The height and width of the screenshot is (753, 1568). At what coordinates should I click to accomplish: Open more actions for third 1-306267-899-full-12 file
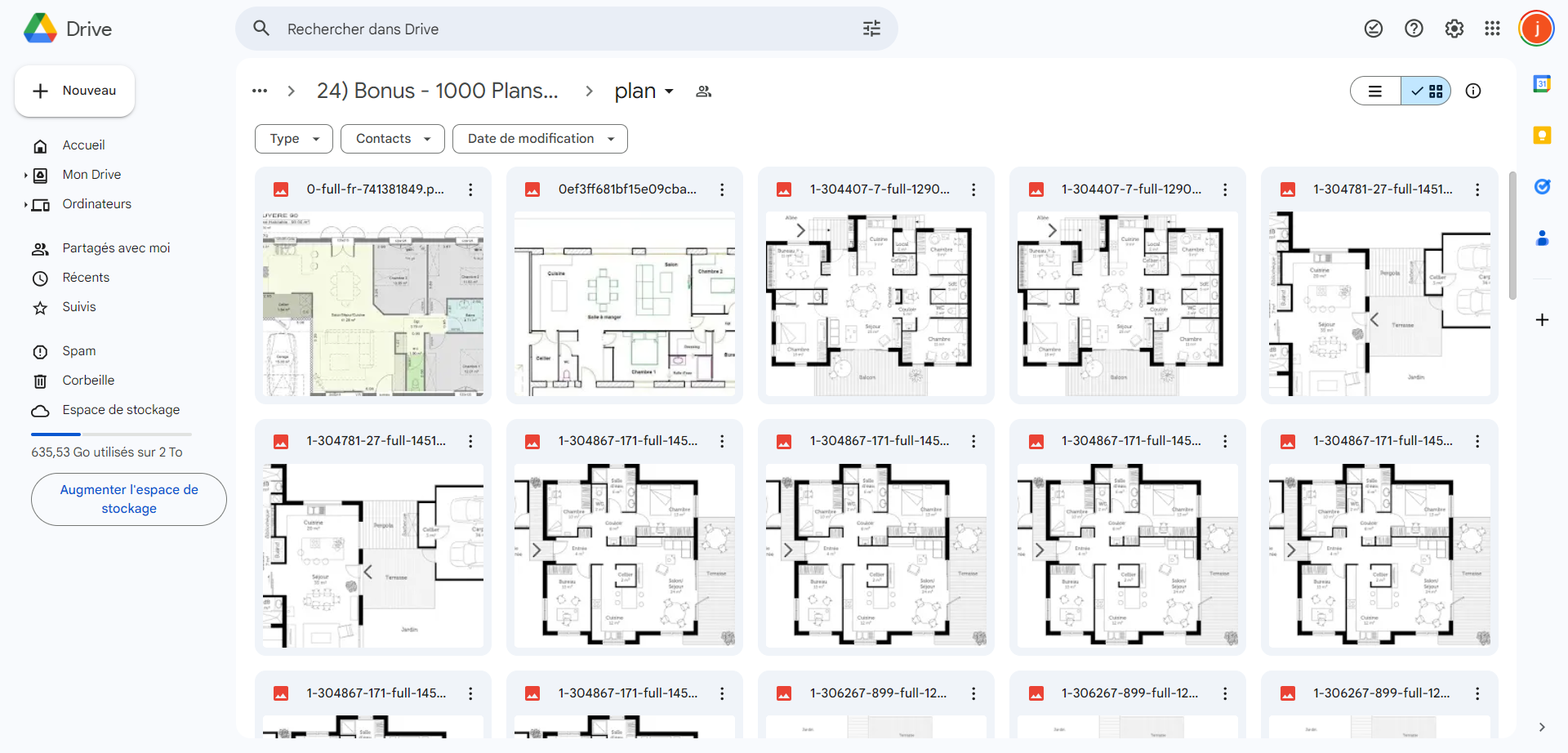pos(1477,693)
